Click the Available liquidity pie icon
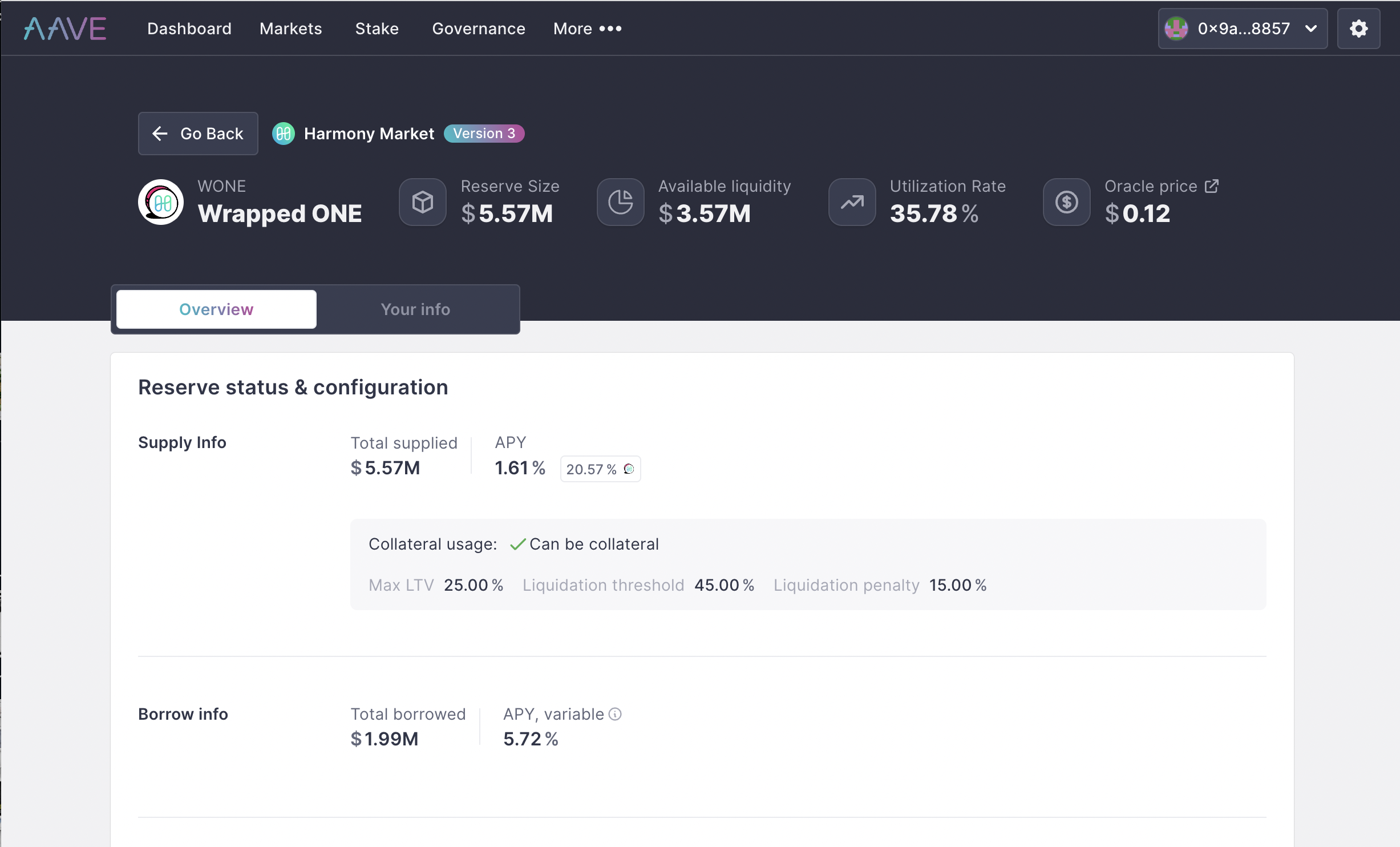 click(x=620, y=202)
